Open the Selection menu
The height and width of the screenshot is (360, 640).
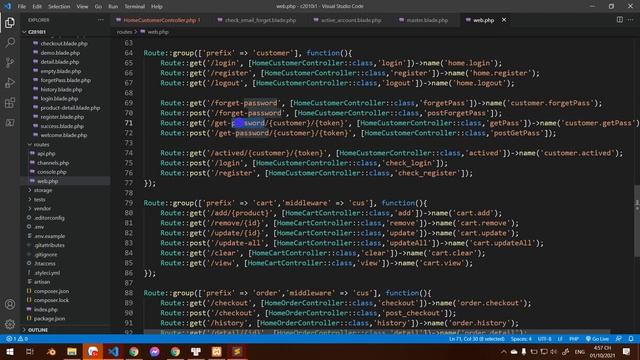click(x=59, y=6)
